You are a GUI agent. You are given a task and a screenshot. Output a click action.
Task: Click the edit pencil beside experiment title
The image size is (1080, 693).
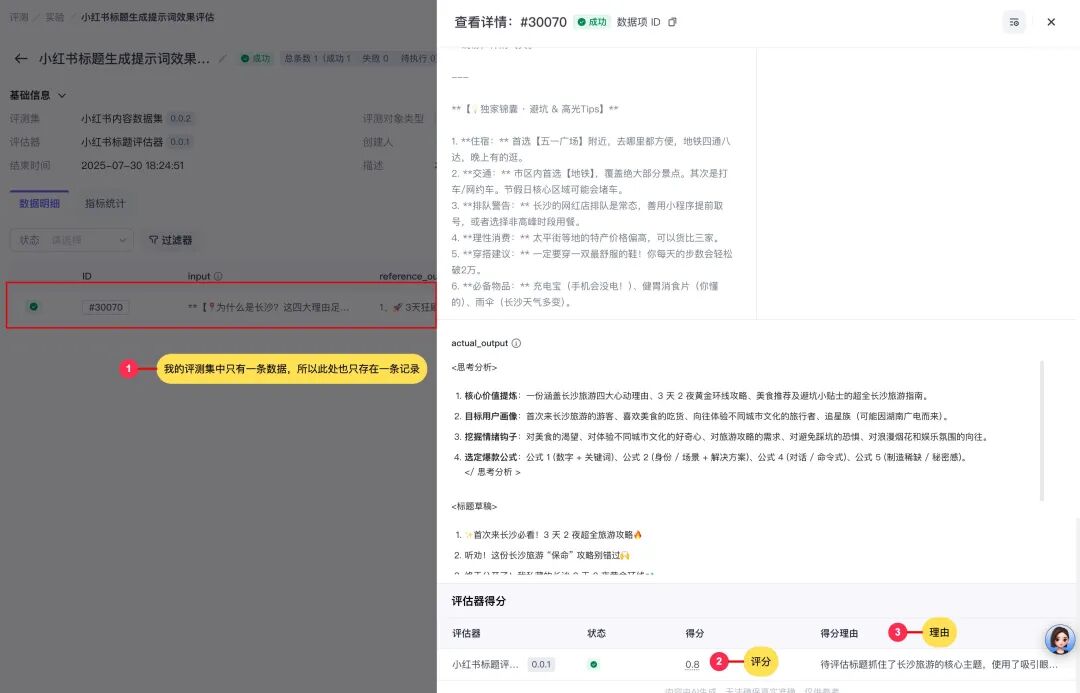coord(222,59)
